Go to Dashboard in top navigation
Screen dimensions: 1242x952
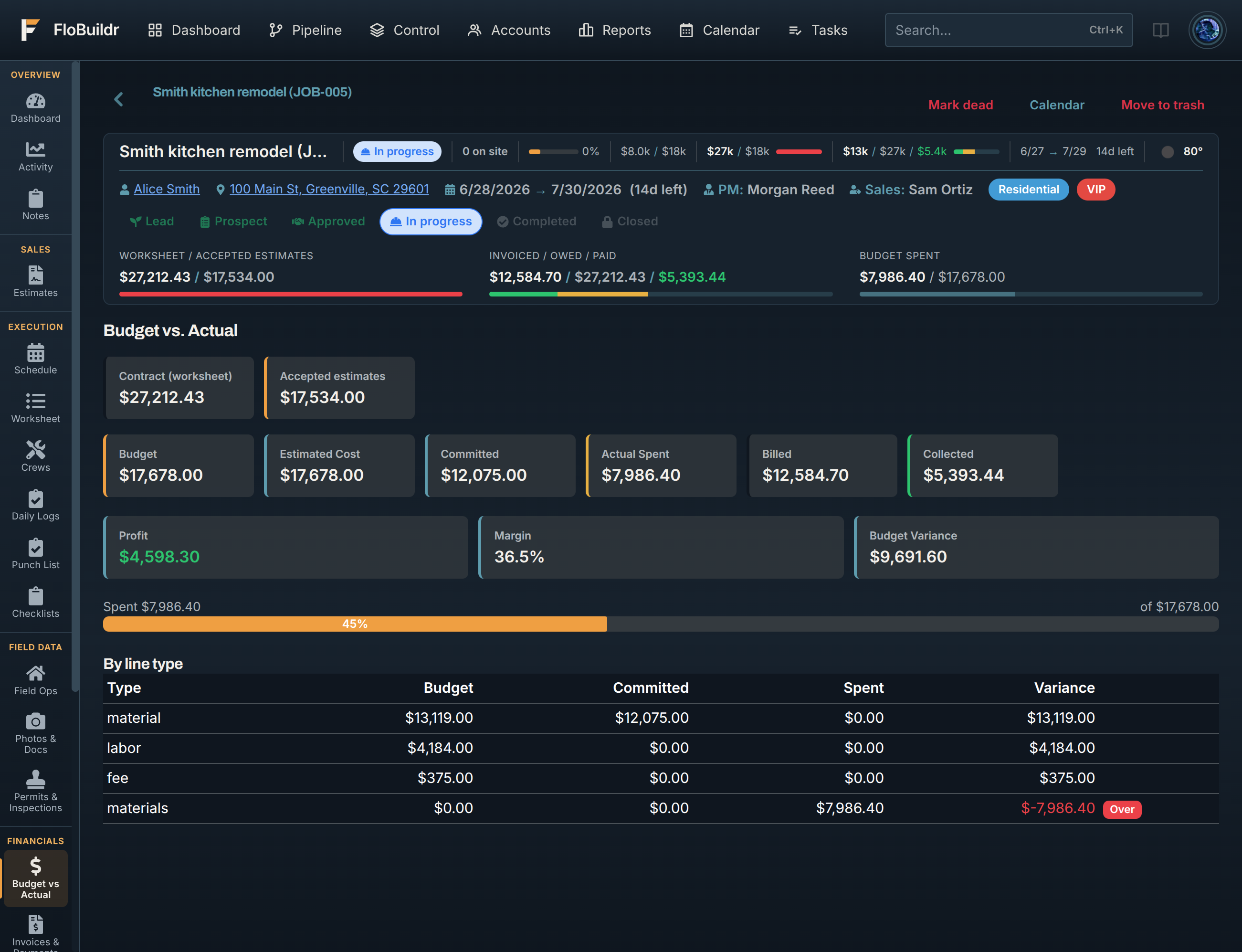[194, 30]
